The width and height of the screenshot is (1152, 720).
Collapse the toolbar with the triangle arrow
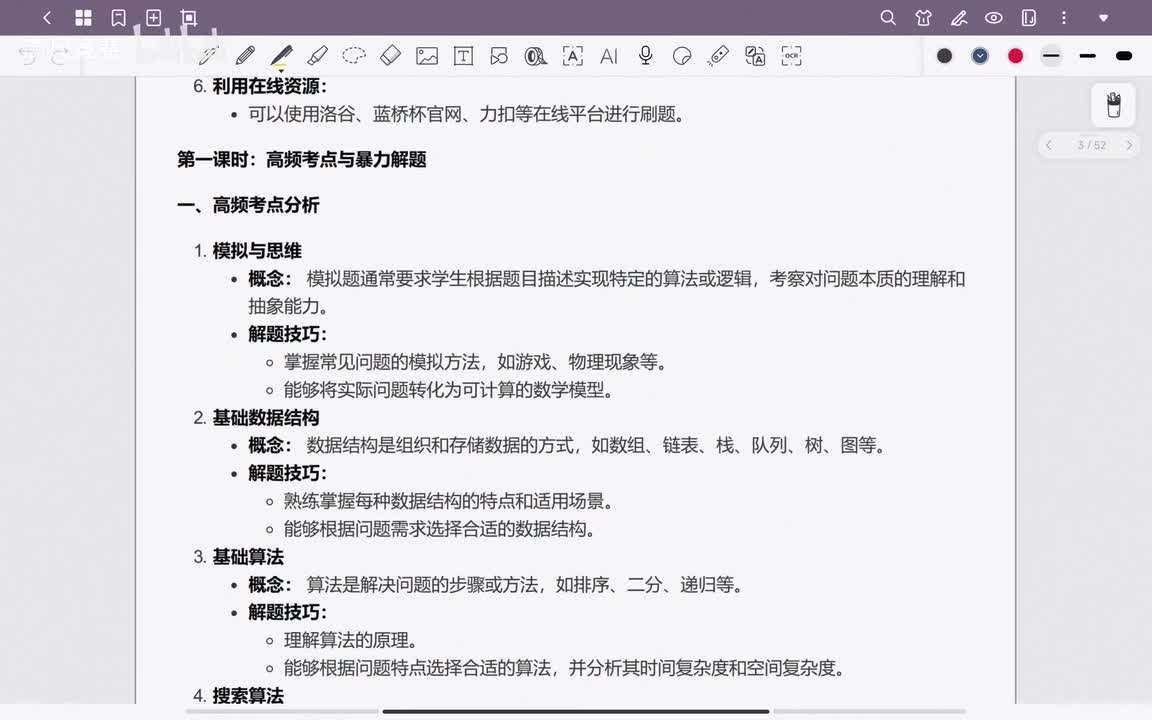pyautogui.click(x=1104, y=18)
